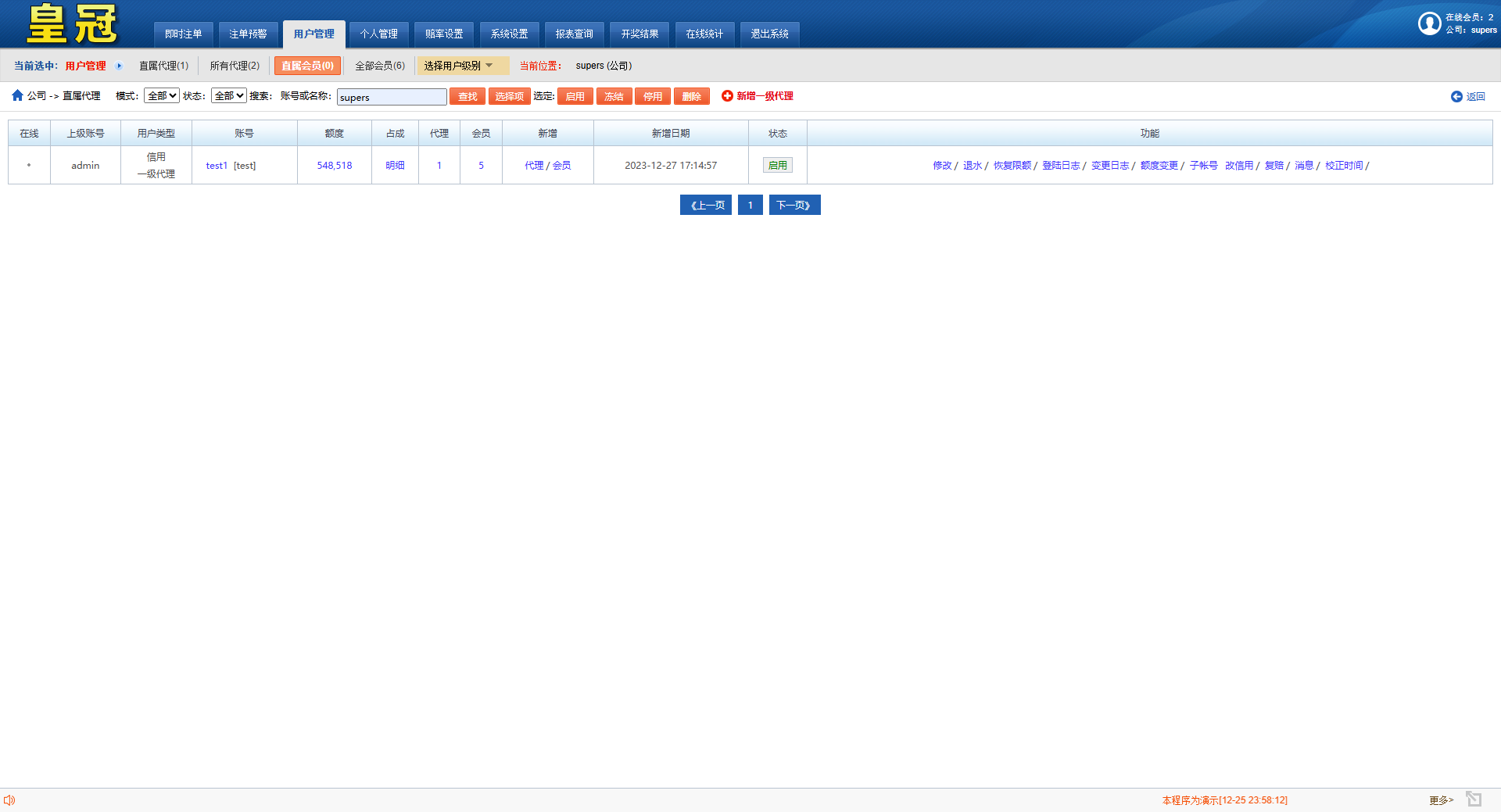Click the home icon beside 公司
Screen dimensions: 1501x812
[x=17, y=95]
